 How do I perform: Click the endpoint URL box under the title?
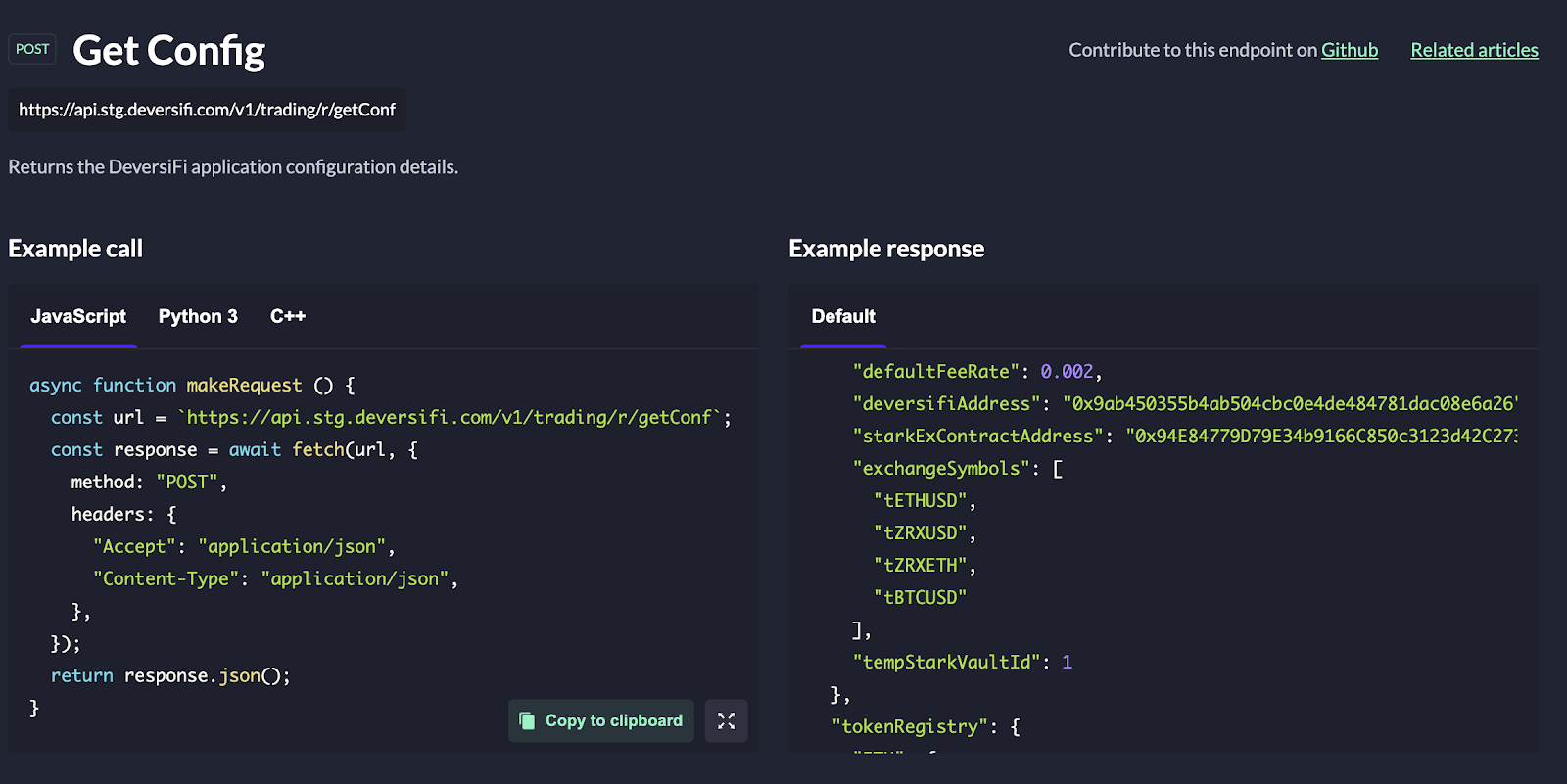[207, 110]
